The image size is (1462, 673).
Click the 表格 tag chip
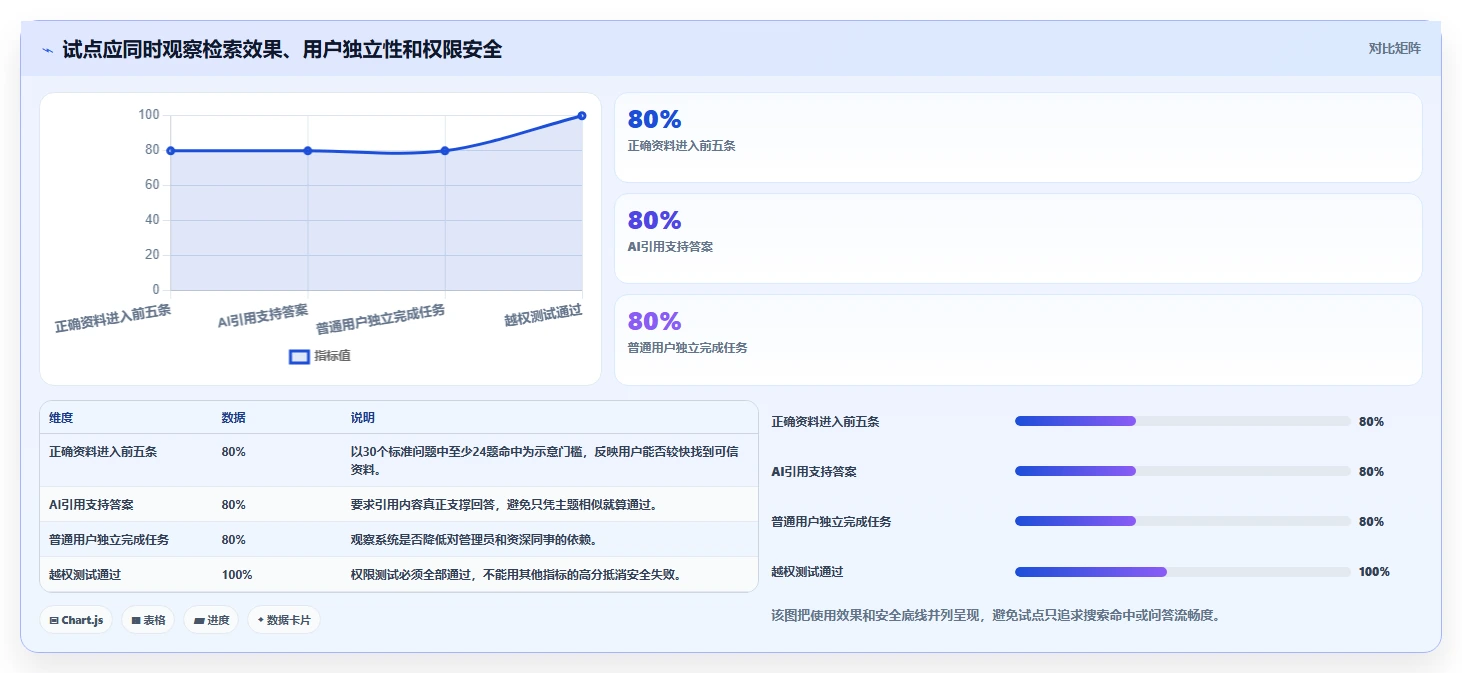point(148,620)
